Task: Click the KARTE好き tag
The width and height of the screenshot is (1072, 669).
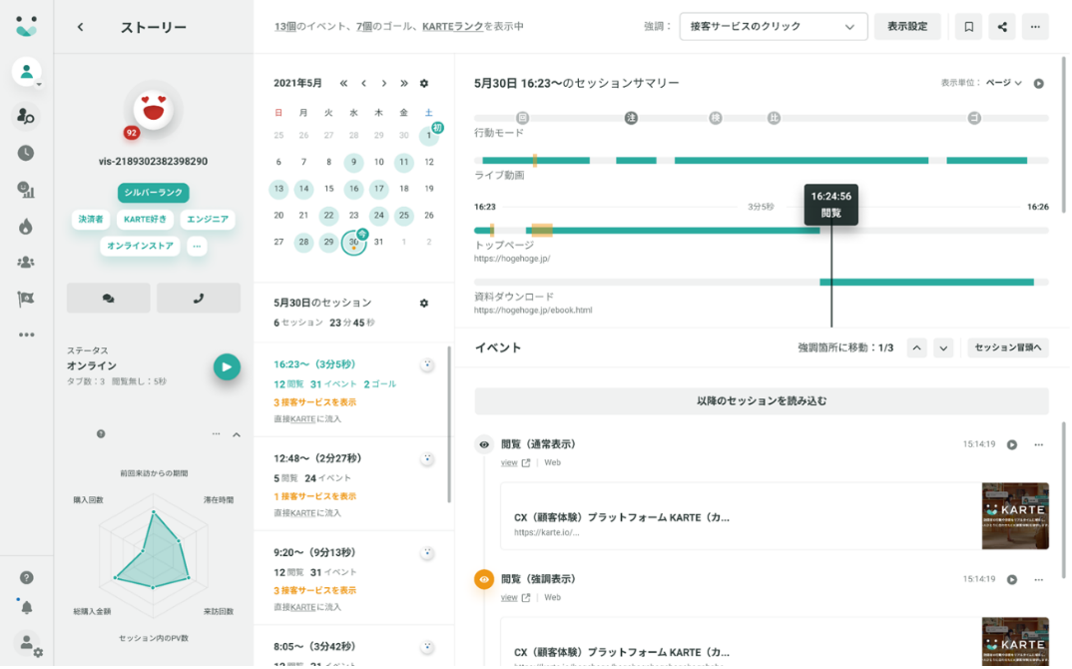Action: click(145, 219)
